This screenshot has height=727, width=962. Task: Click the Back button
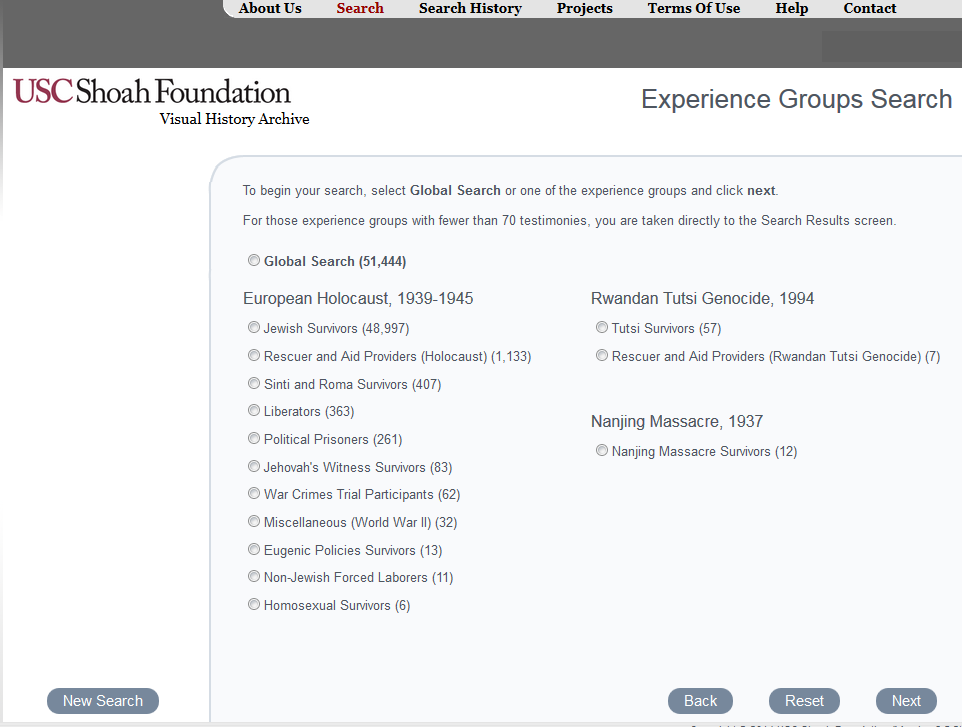[701, 701]
